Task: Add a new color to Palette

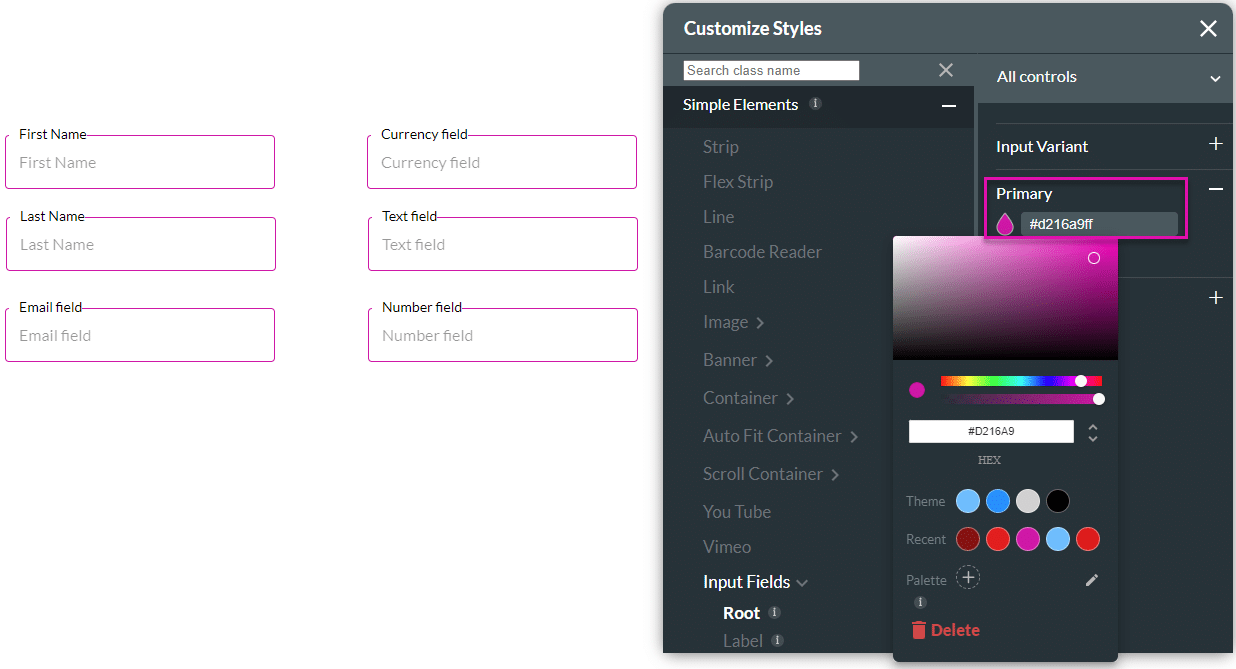Action: pos(968,578)
